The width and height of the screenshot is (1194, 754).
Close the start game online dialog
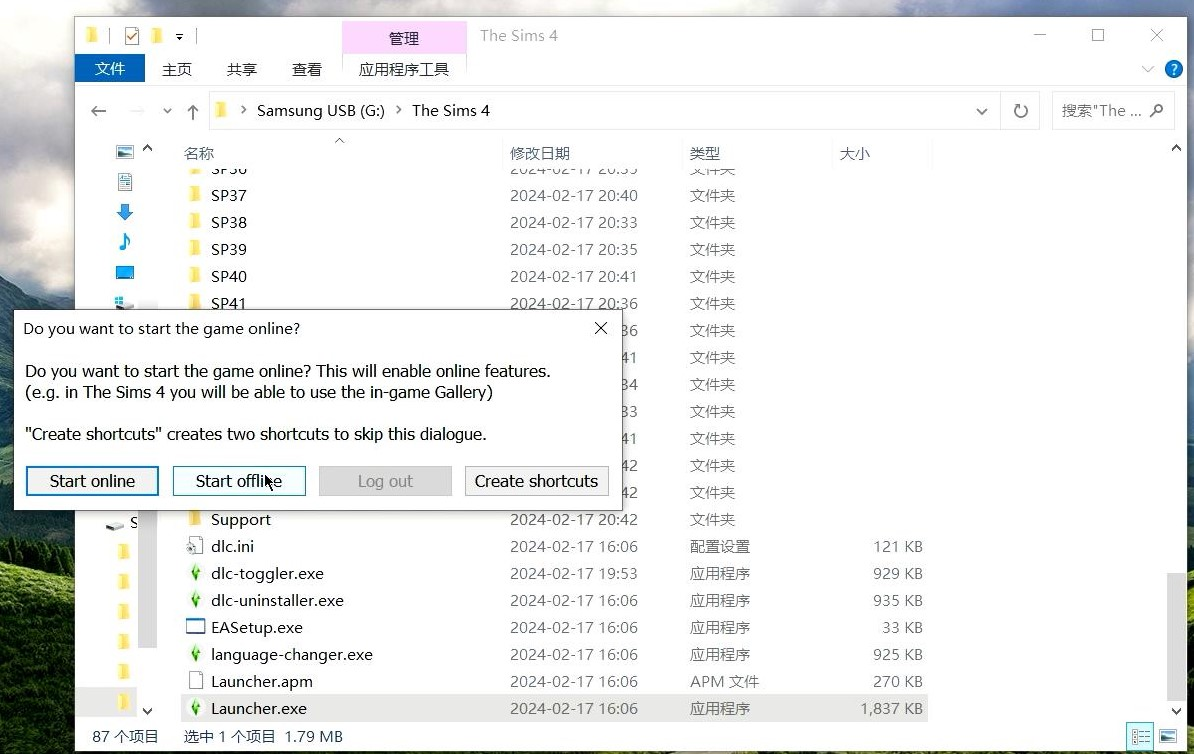tap(601, 328)
